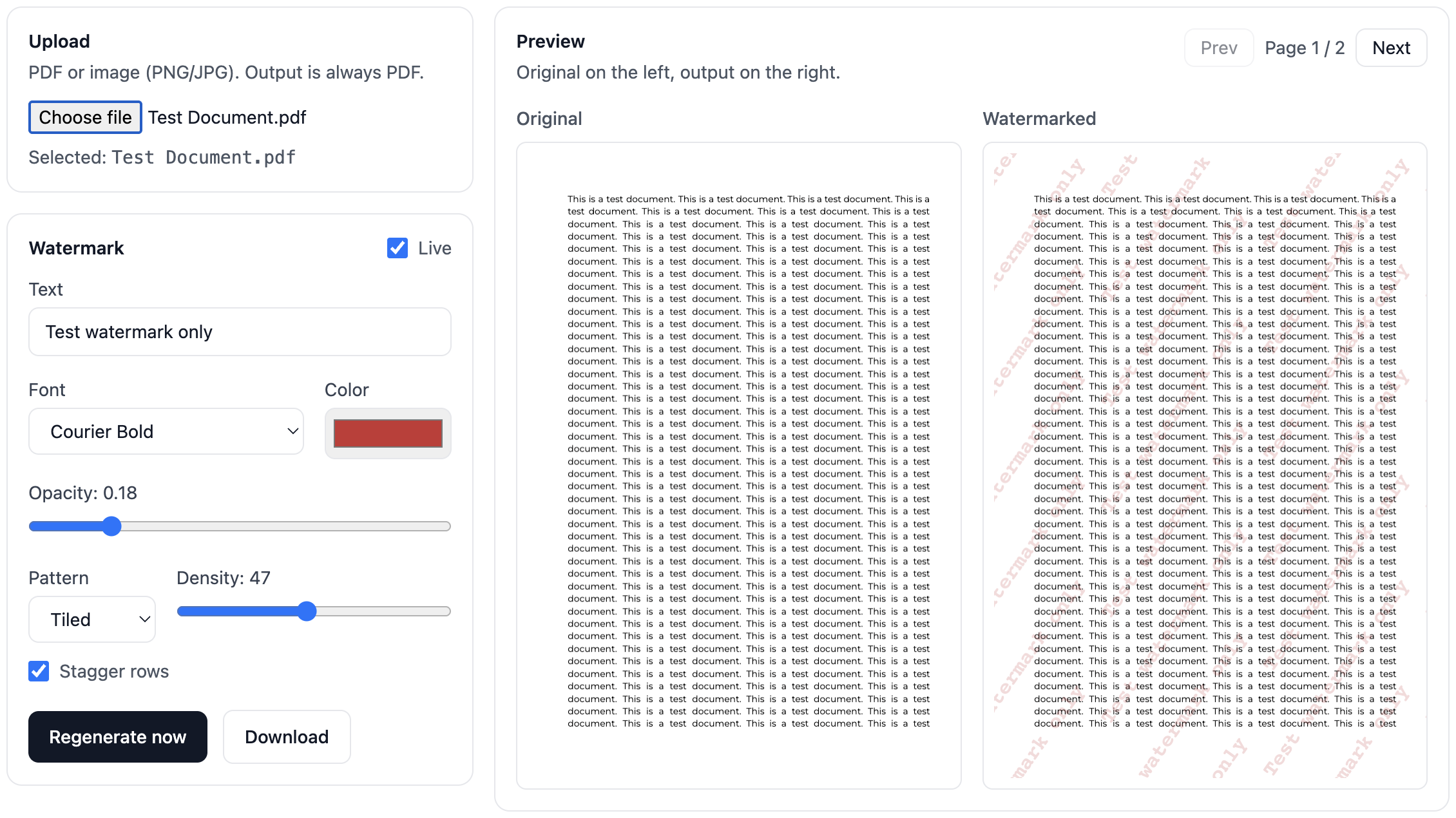Click the Page 1 / 2 indicator
The image size is (1456, 818).
tap(1304, 48)
